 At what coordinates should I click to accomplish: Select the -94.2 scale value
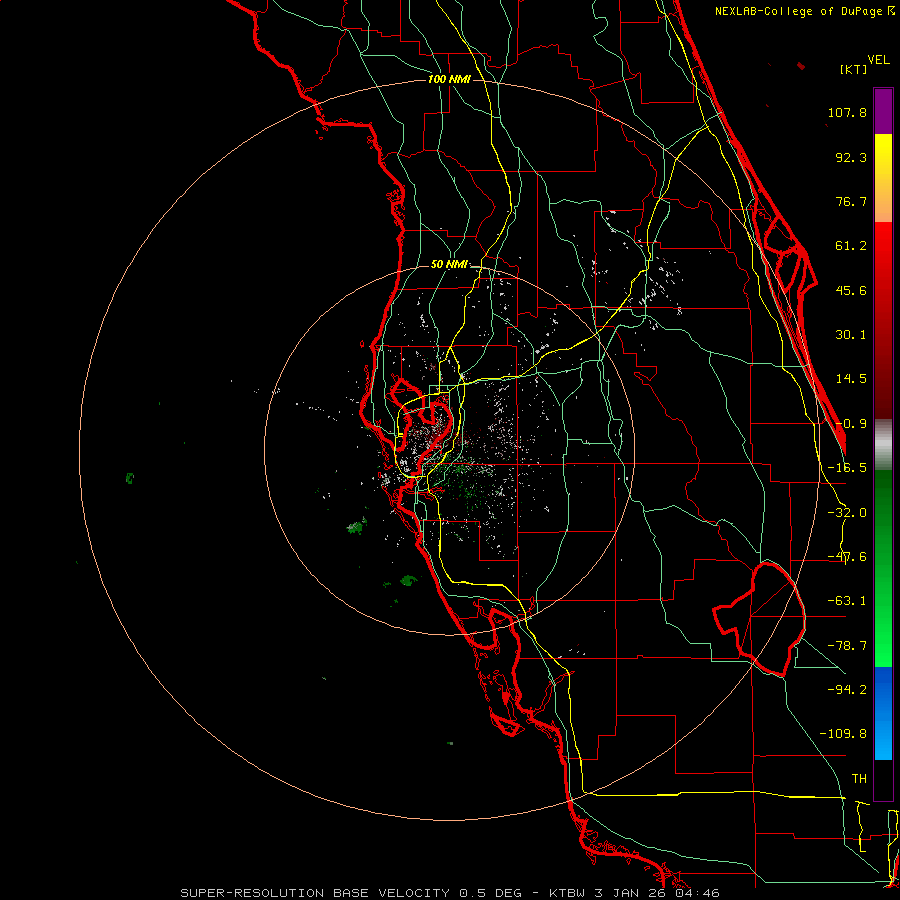click(847, 689)
